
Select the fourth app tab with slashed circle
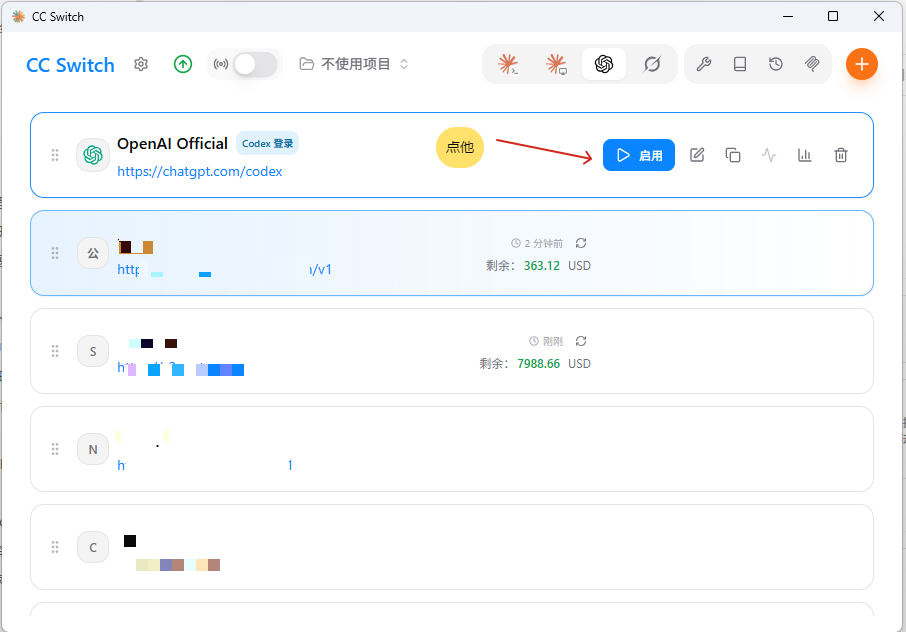(x=652, y=64)
